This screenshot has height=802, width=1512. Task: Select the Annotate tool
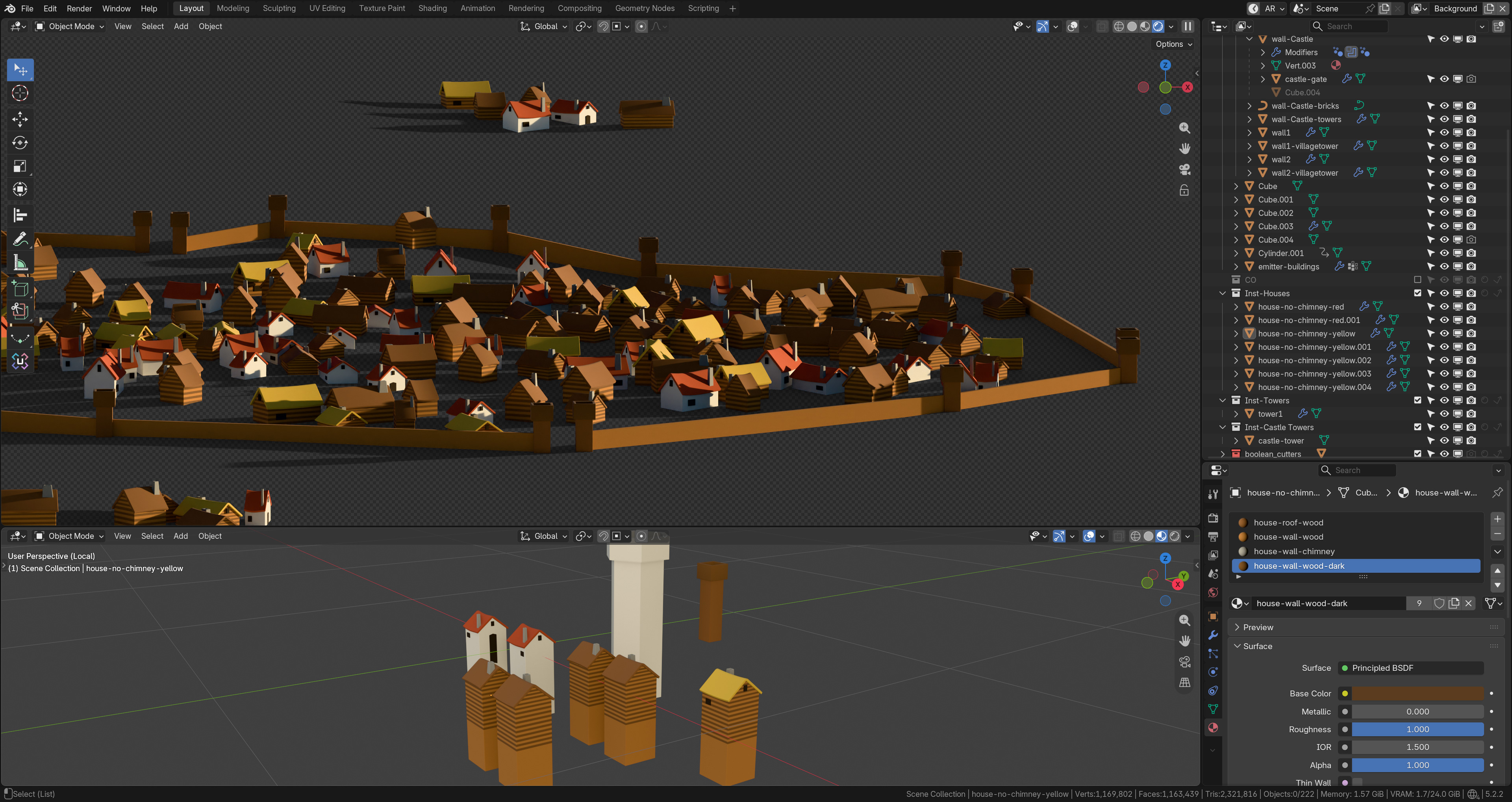[20, 239]
